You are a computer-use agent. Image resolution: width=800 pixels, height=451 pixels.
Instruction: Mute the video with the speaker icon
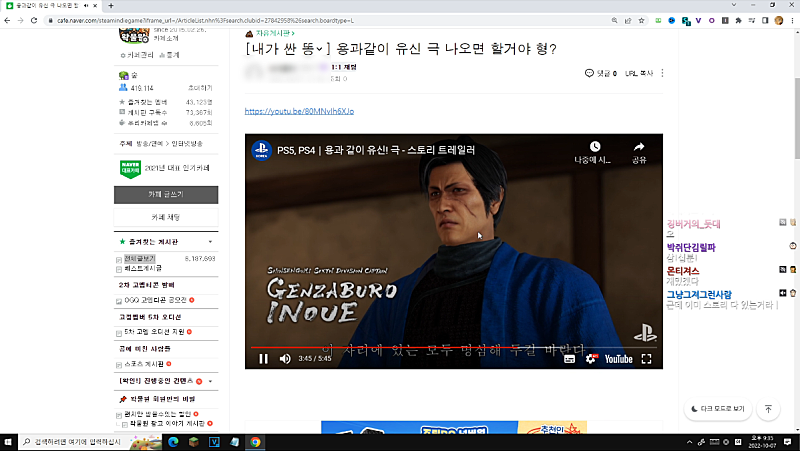click(x=285, y=358)
